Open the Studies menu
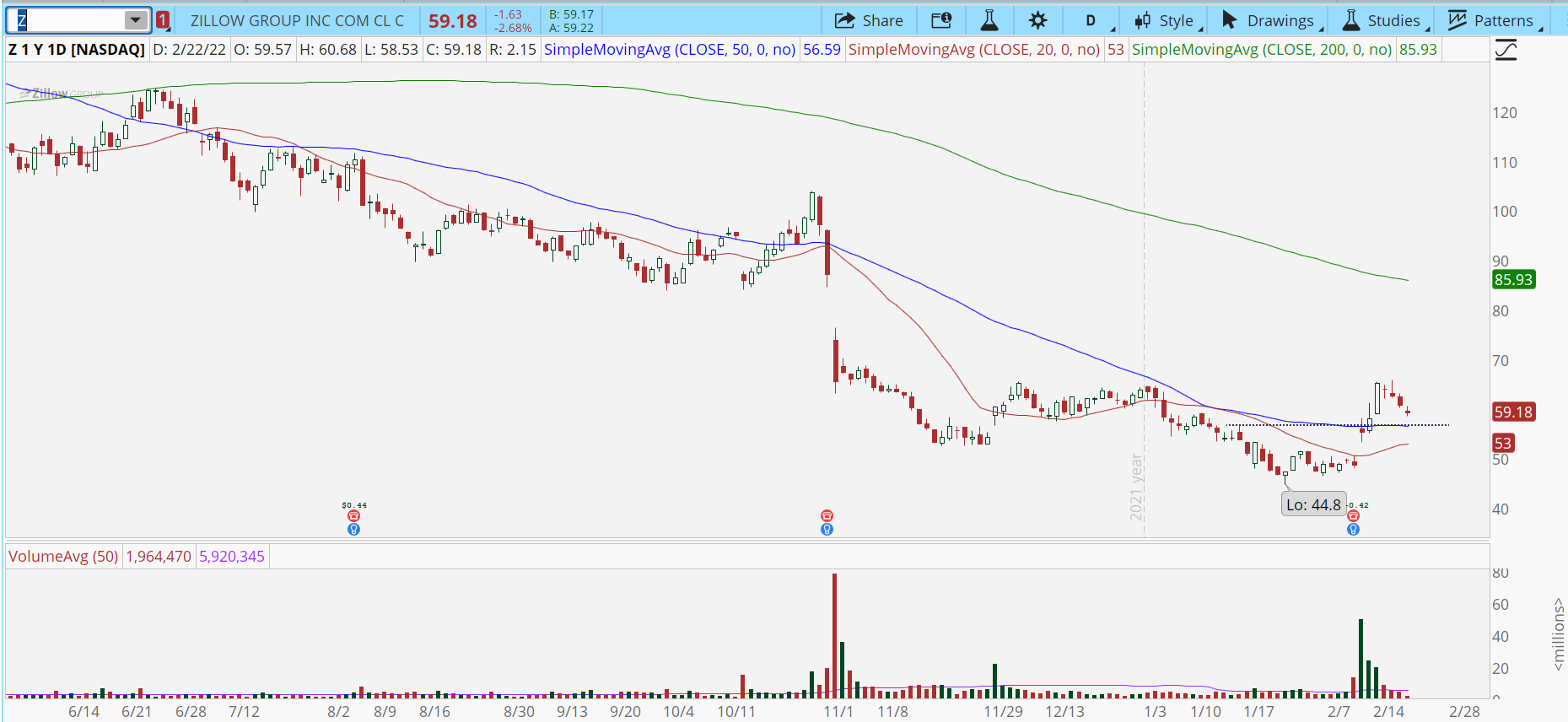This screenshot has height=722, width=1568. pos(1382,20)
